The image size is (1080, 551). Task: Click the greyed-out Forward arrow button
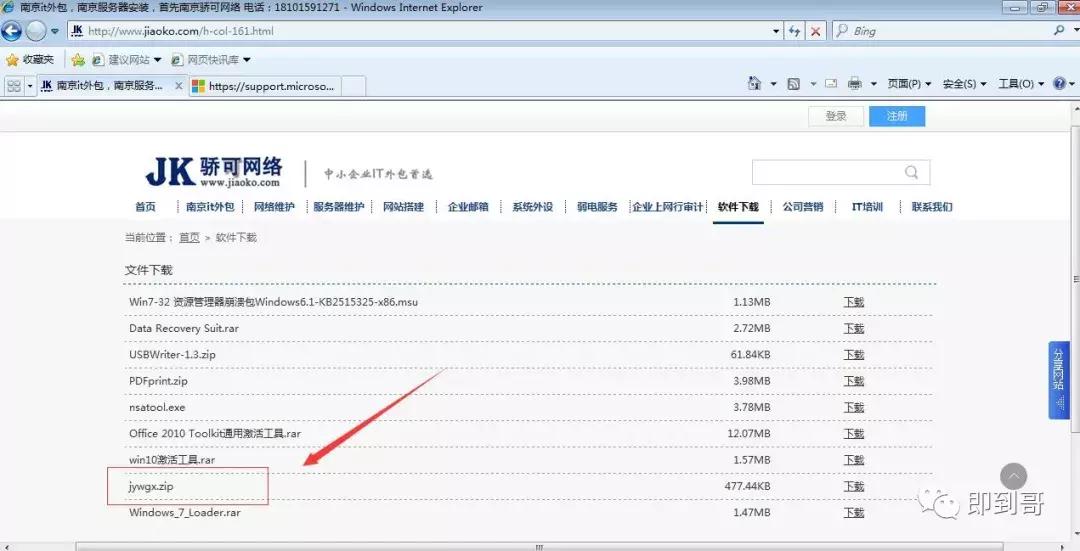[x=36, y=31]
